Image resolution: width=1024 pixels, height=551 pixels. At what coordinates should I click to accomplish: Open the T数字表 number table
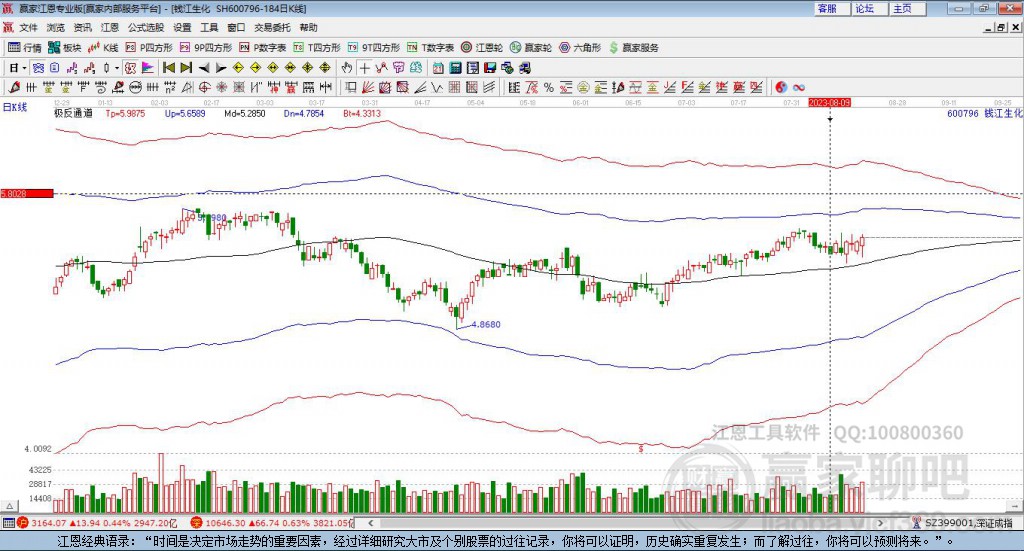(430, 48)
